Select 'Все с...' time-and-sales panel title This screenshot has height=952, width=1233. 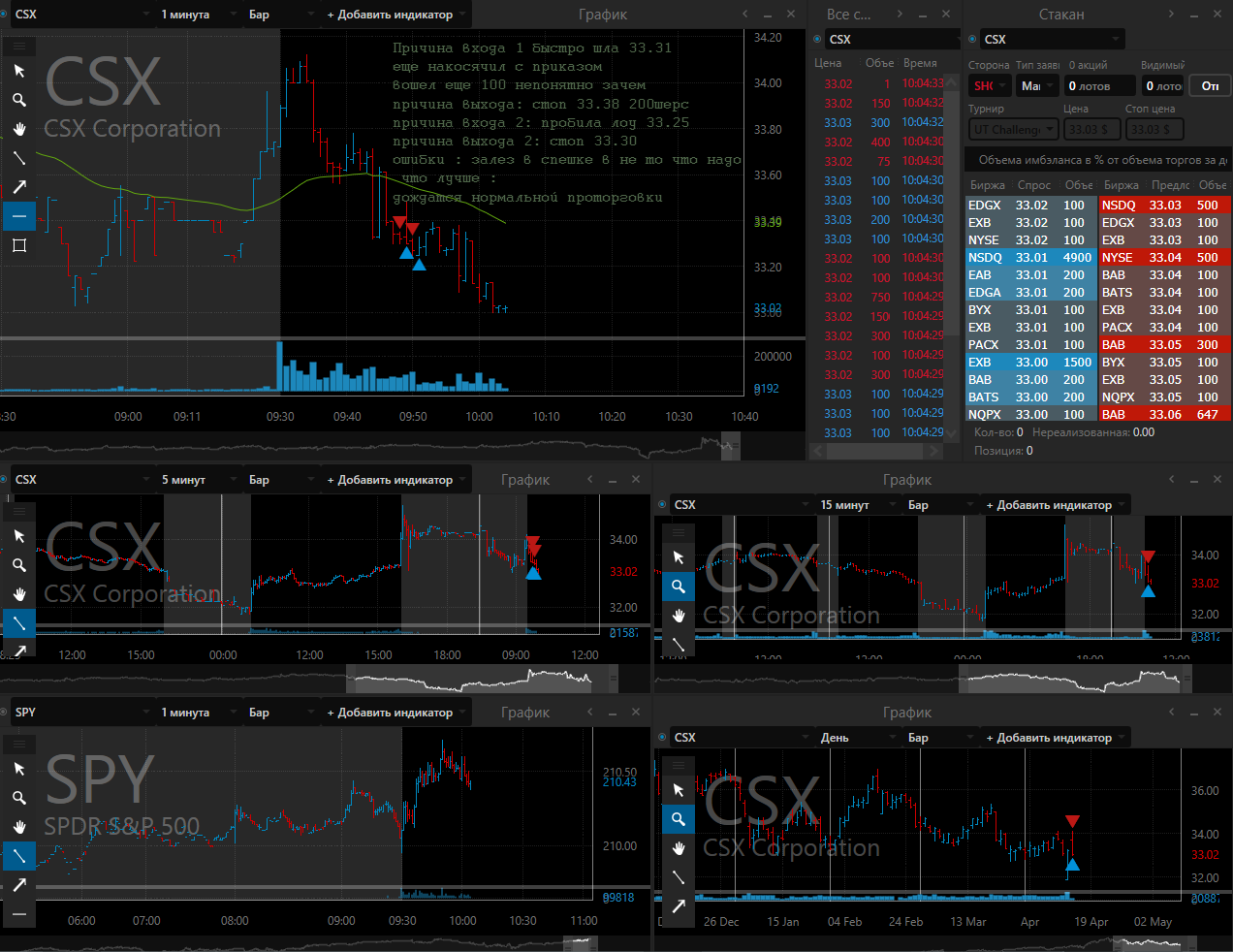(x=849, y=15)
